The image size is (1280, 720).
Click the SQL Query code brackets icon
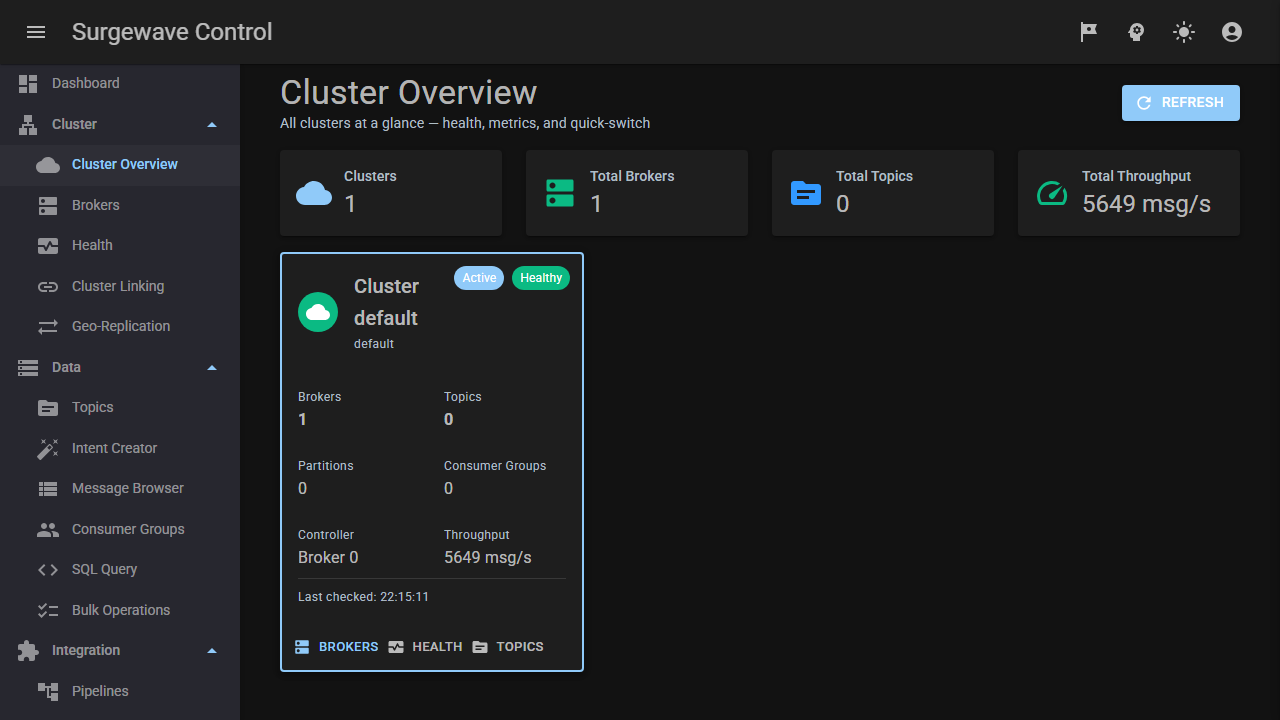coord(48,570)
